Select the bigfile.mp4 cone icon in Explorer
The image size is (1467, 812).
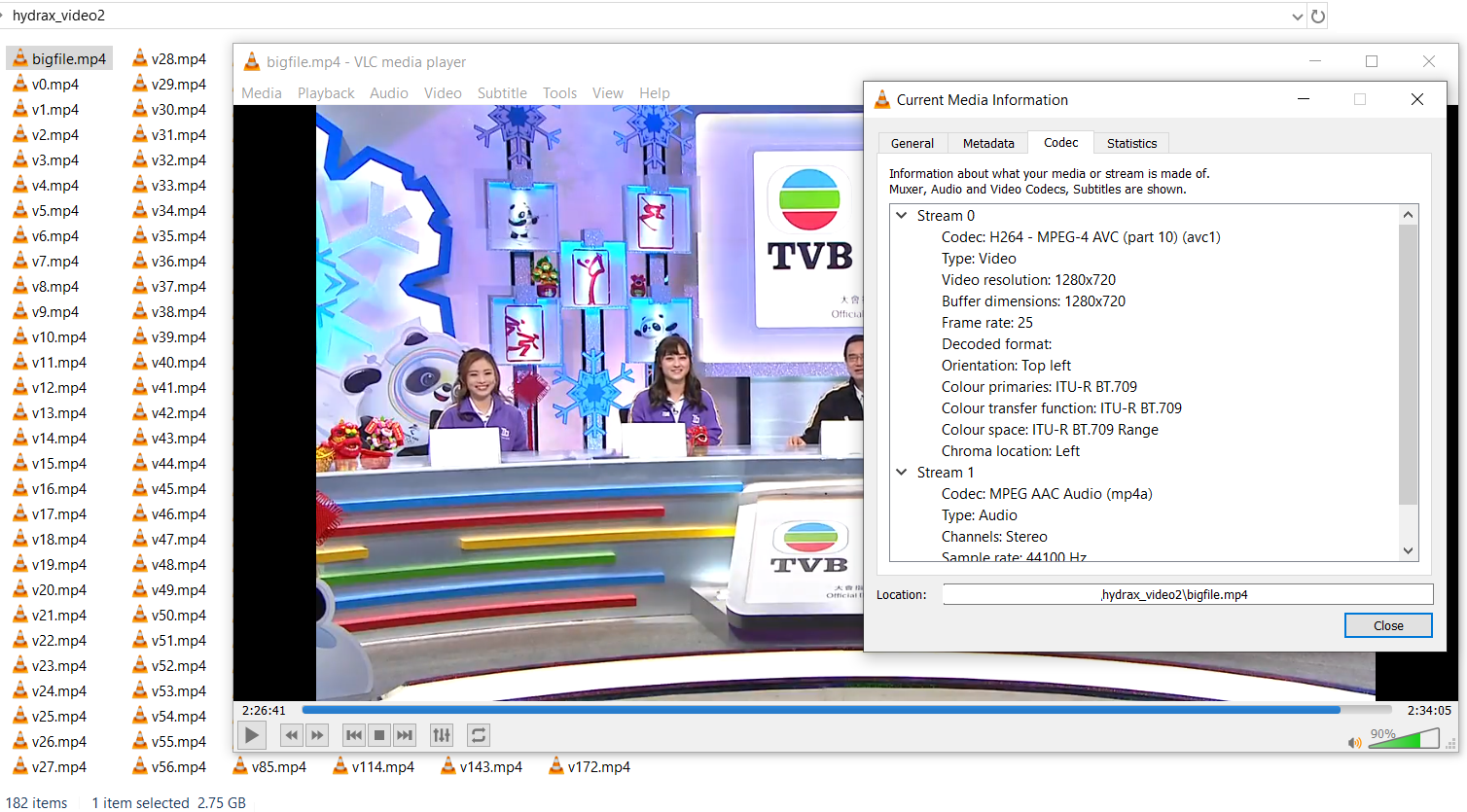(19, 58)
